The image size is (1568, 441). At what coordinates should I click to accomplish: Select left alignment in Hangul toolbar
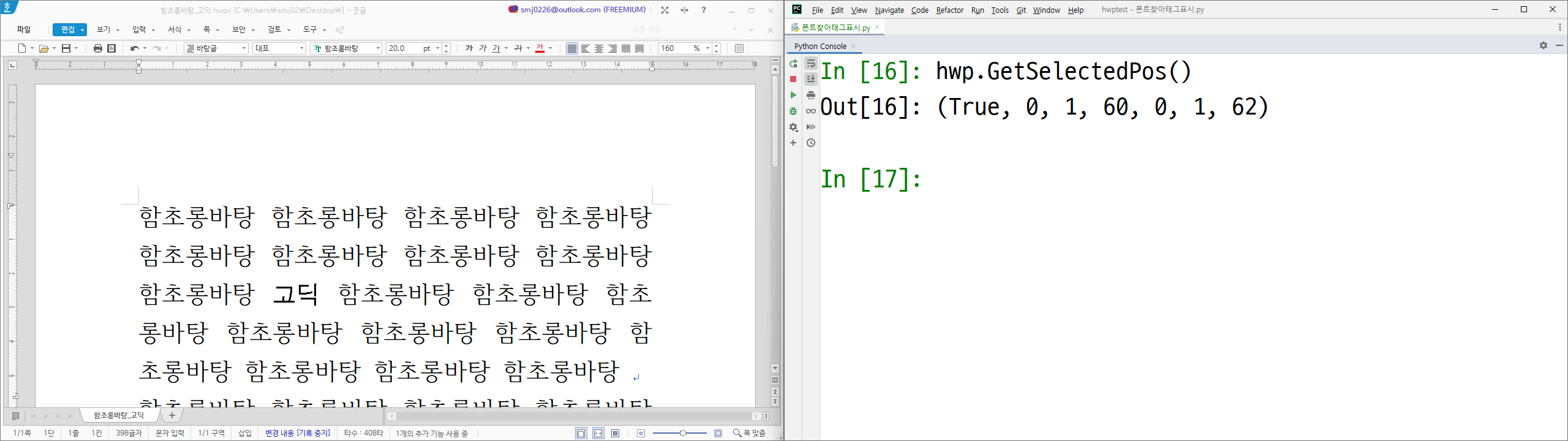pos(586,48)
